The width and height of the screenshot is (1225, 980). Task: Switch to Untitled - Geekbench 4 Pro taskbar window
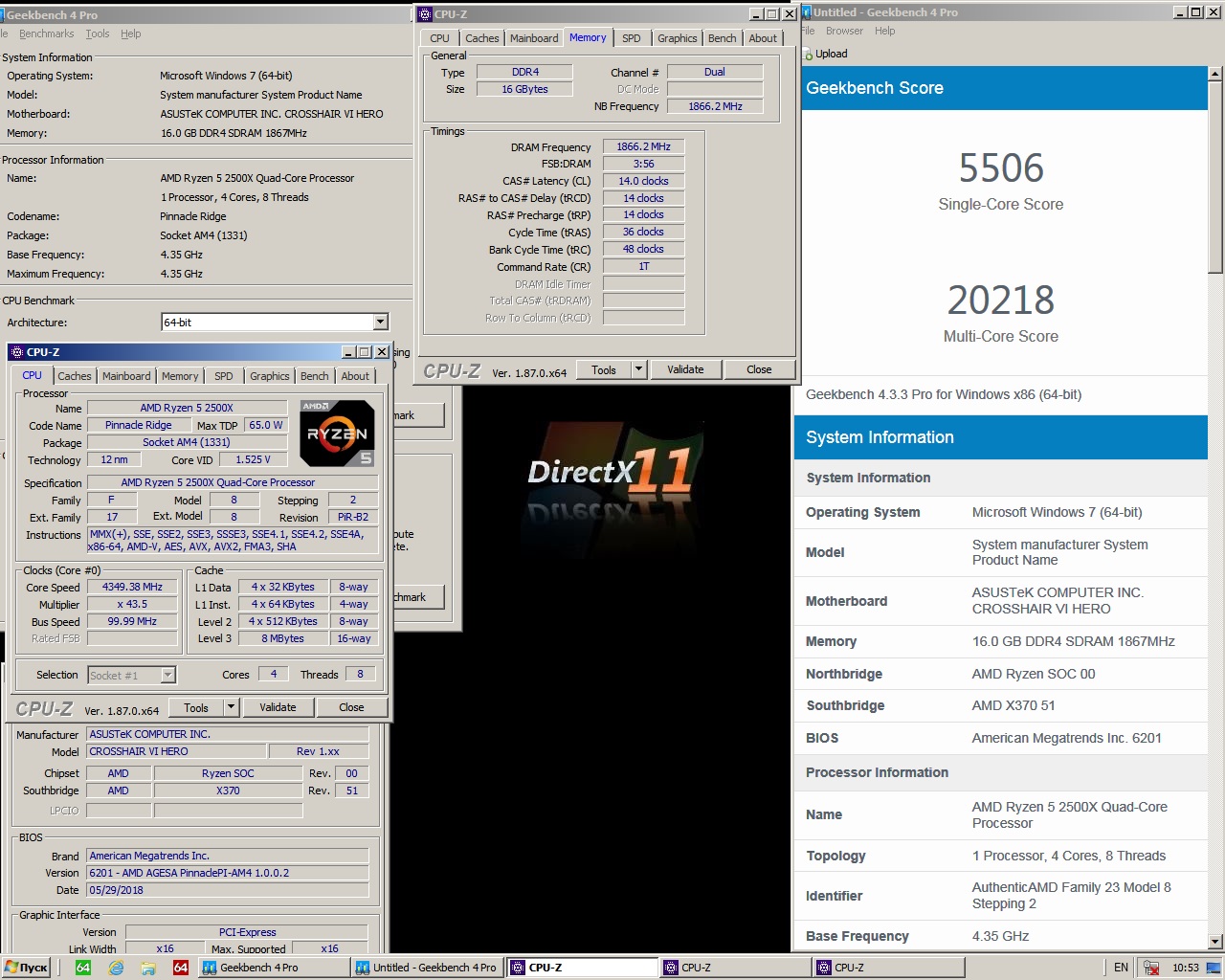click(427, 968)
